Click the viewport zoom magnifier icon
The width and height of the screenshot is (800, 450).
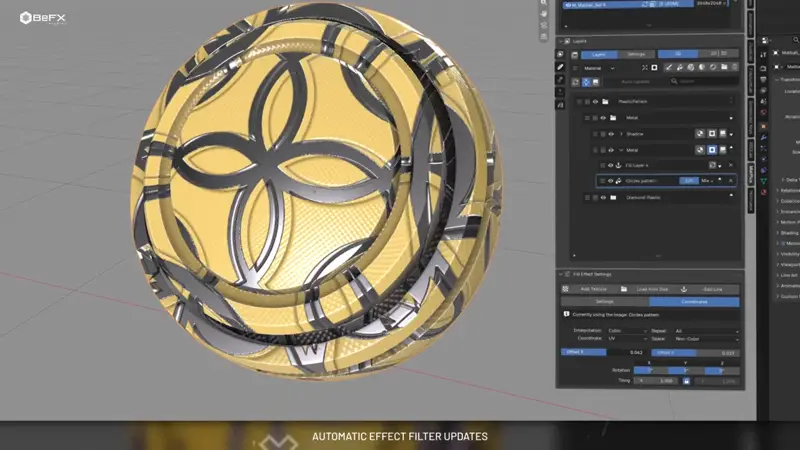[x=544, y=3]
